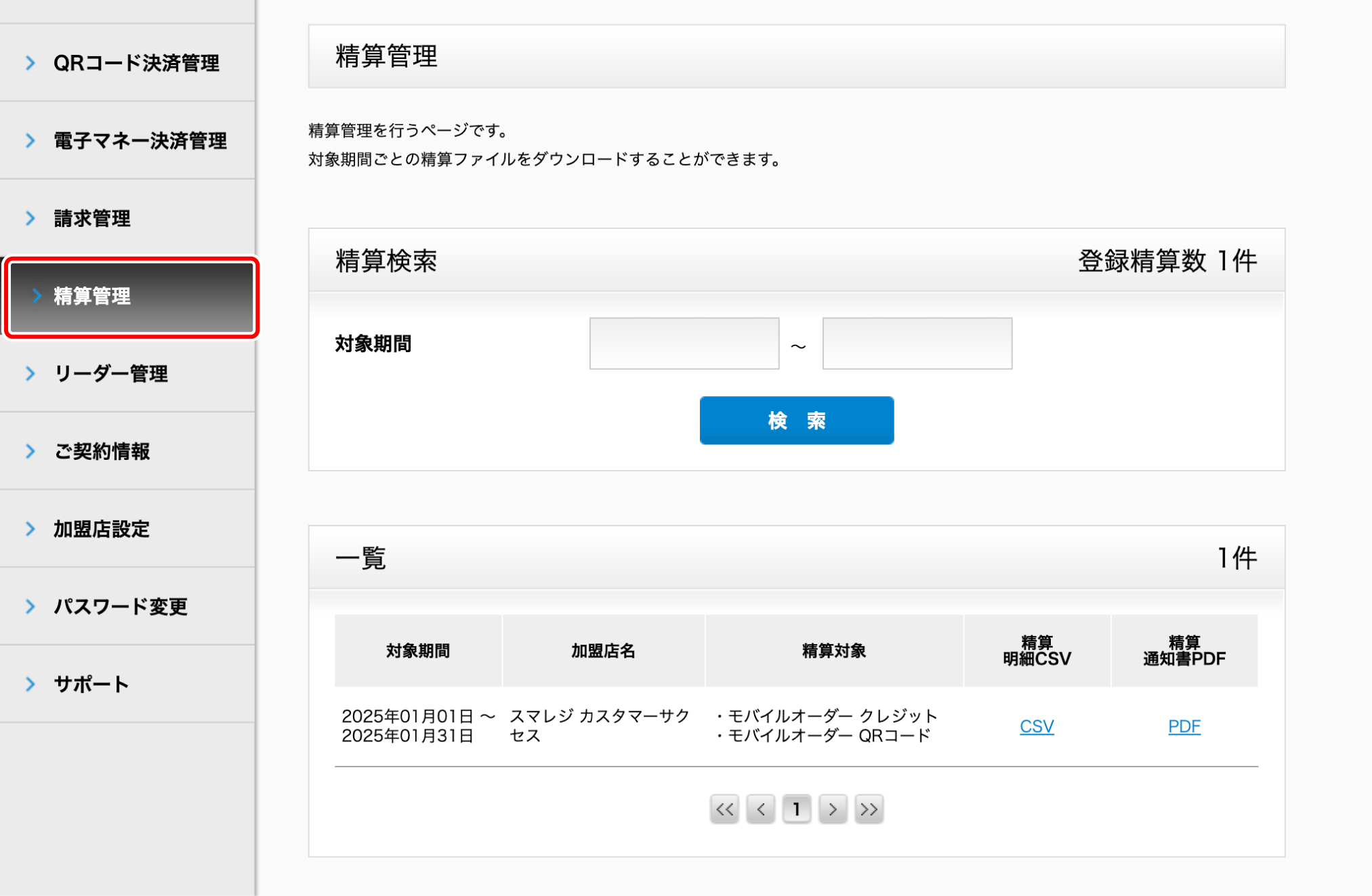Go to next page arrow
This screenshot has width=1372, height=896.
click(x=833, y=809)
